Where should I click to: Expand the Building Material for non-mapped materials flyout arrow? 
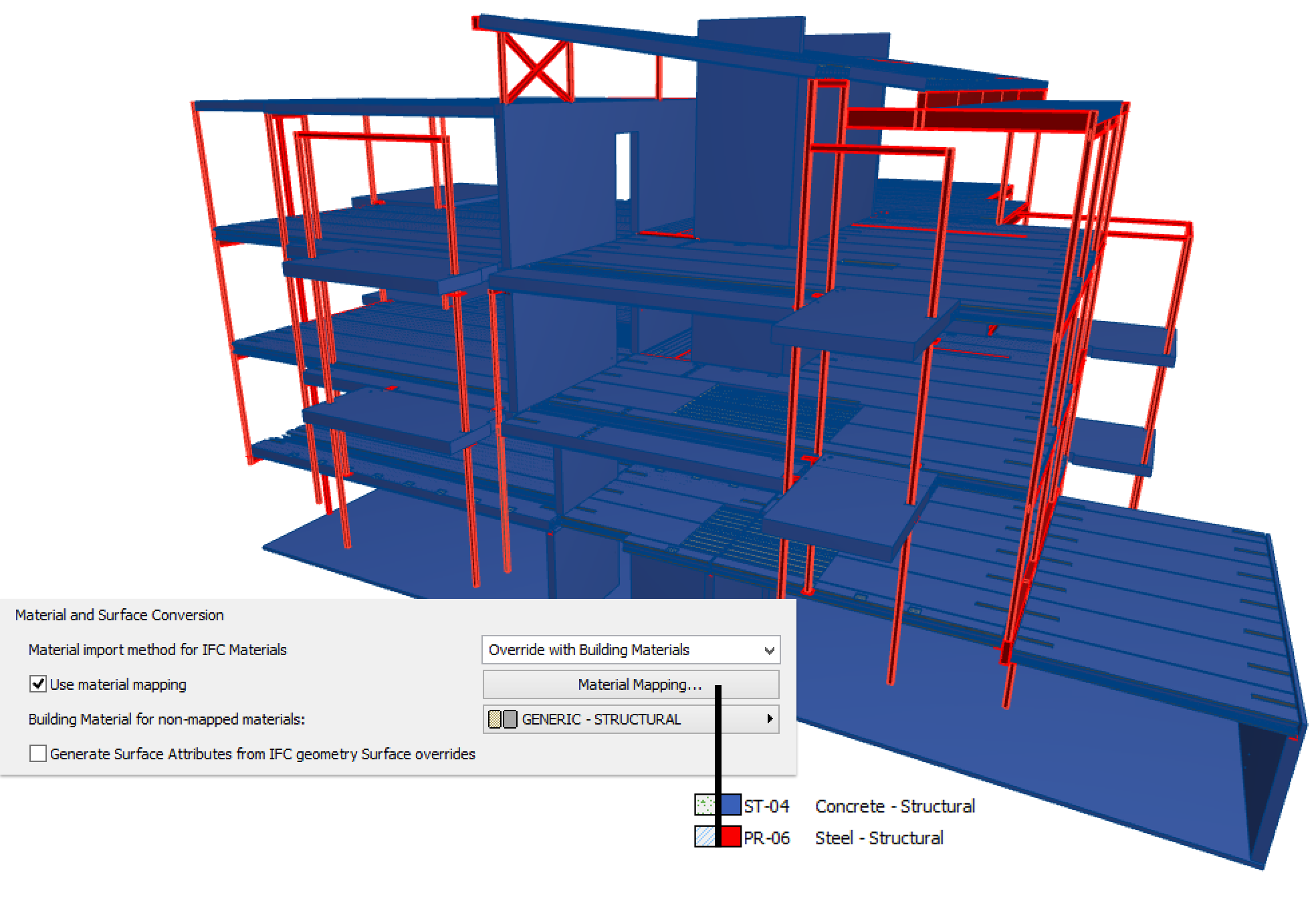(770, 719)
